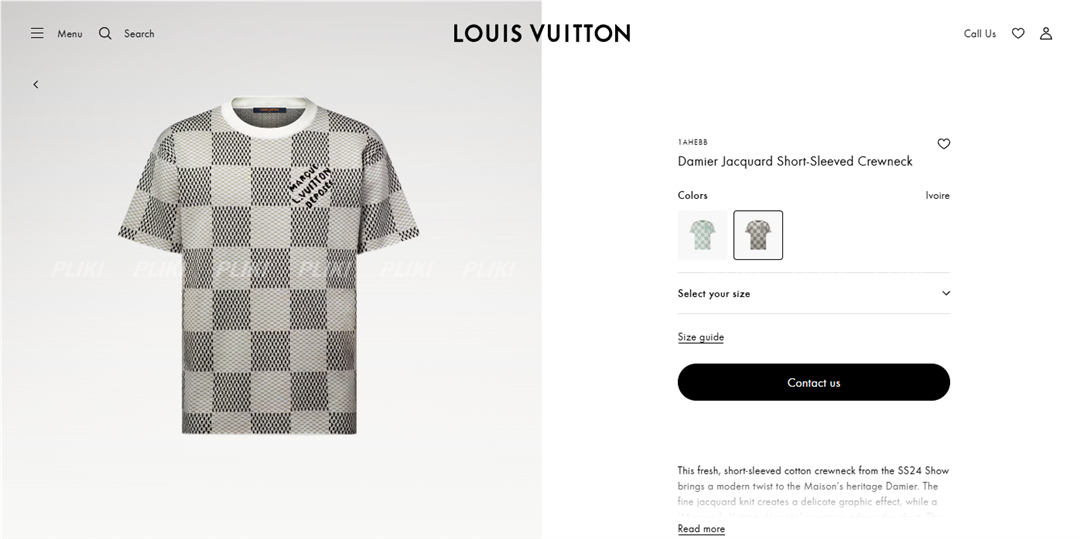Click the Louis Vuitton logo

click(x=541, y=33)
